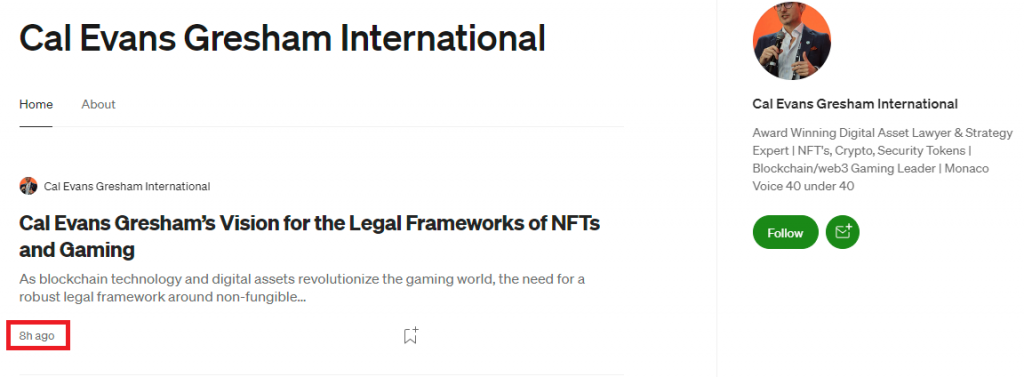
Task: Click the bio text "Award Winning Digital Asset Lawyer"
Action: pyautogui.click(x=882, y=159)
